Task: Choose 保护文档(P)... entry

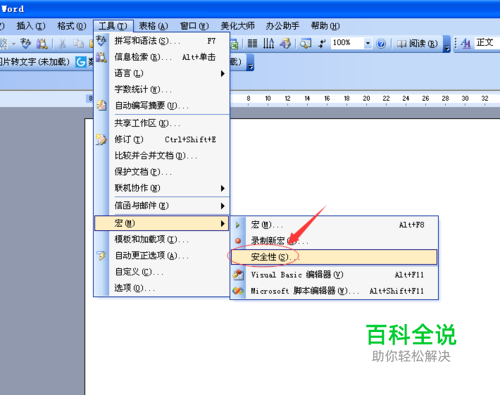Action: click(x=162, y=172)
